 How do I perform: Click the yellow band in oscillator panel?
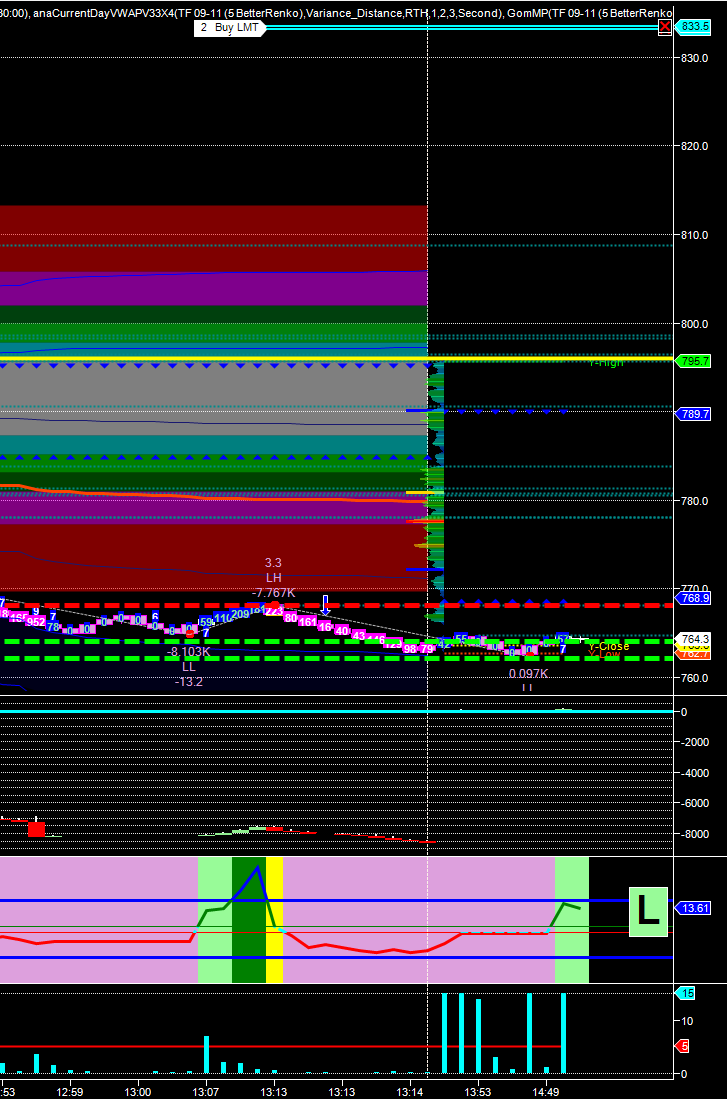click(x=274, y=920)
